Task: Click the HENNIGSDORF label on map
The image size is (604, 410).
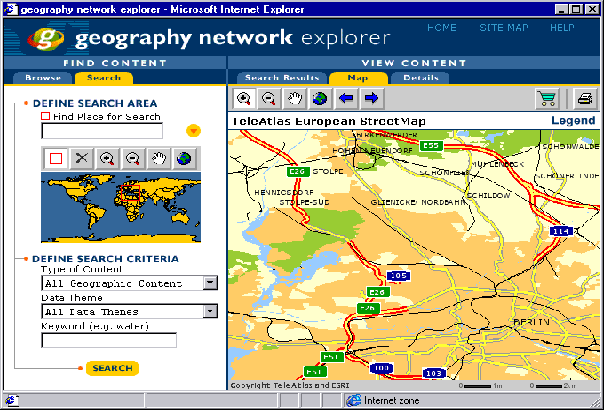Action: click(x=284, y=192)
